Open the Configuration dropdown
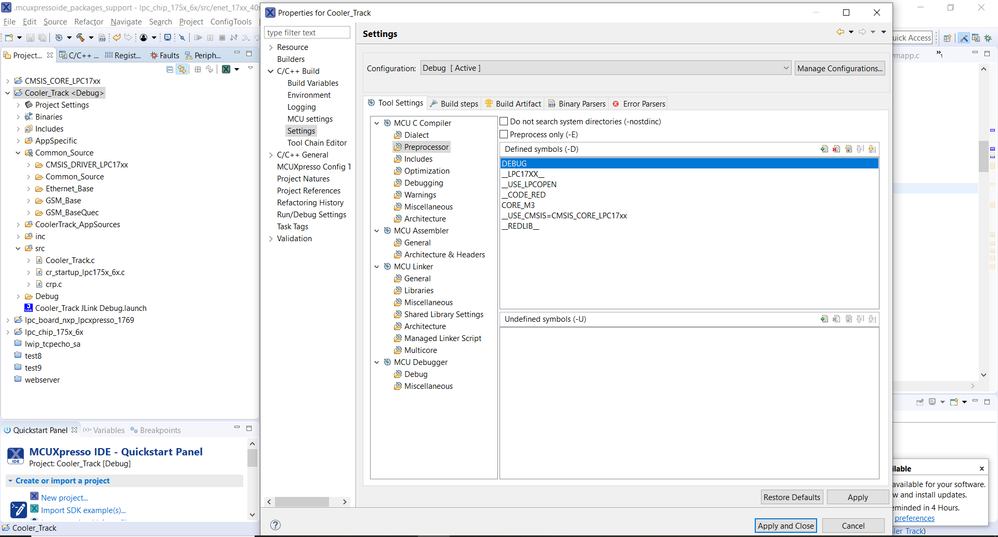 (x=605, y=68)
